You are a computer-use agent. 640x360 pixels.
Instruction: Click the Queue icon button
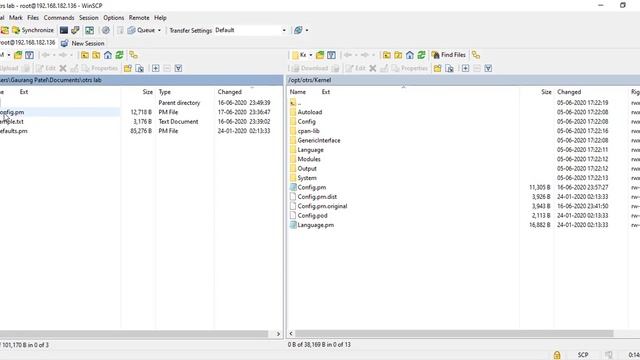pyautogui.click(x=141, y=30)
